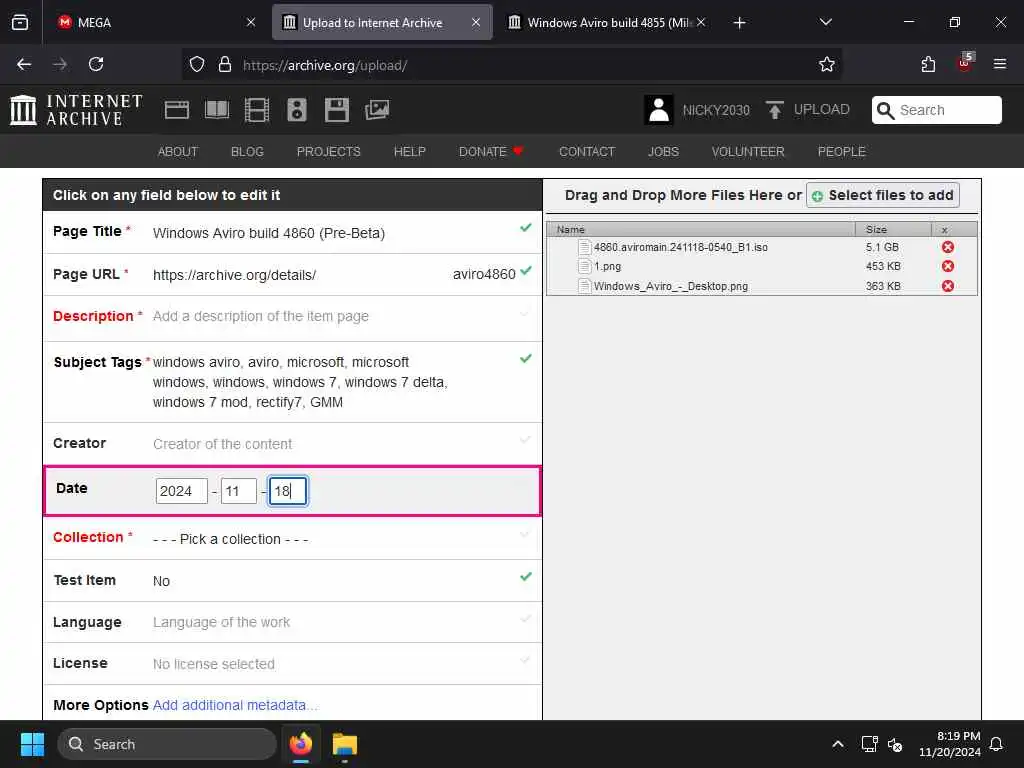
Task: Click the upload arrow icon
Action: (x=775, y=110)
